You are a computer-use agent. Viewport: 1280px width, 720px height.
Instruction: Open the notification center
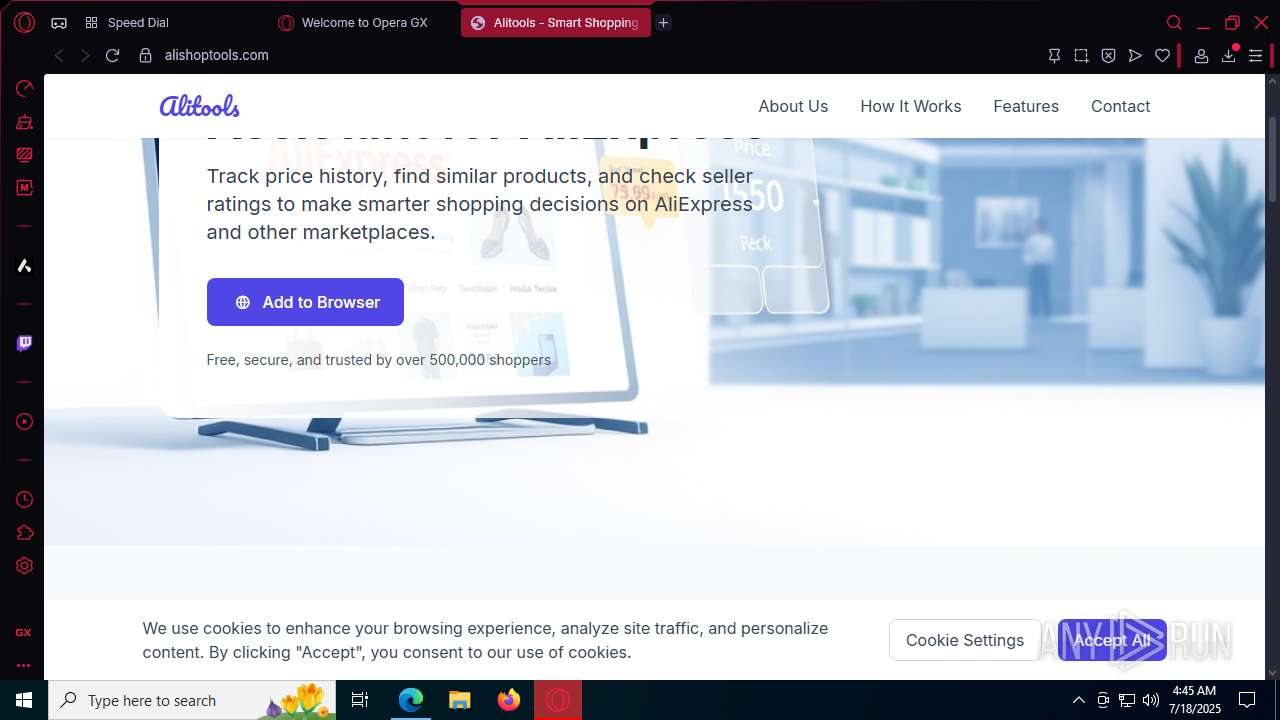point(1247,700)
